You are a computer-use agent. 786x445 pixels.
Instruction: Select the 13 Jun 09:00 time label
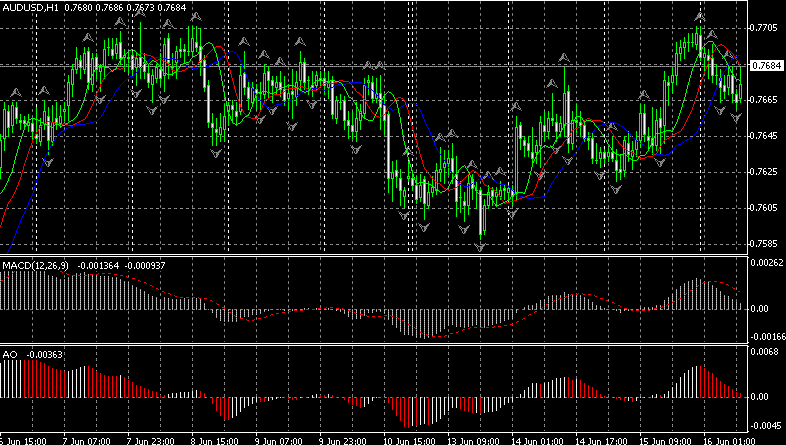[x=473, y=441]
